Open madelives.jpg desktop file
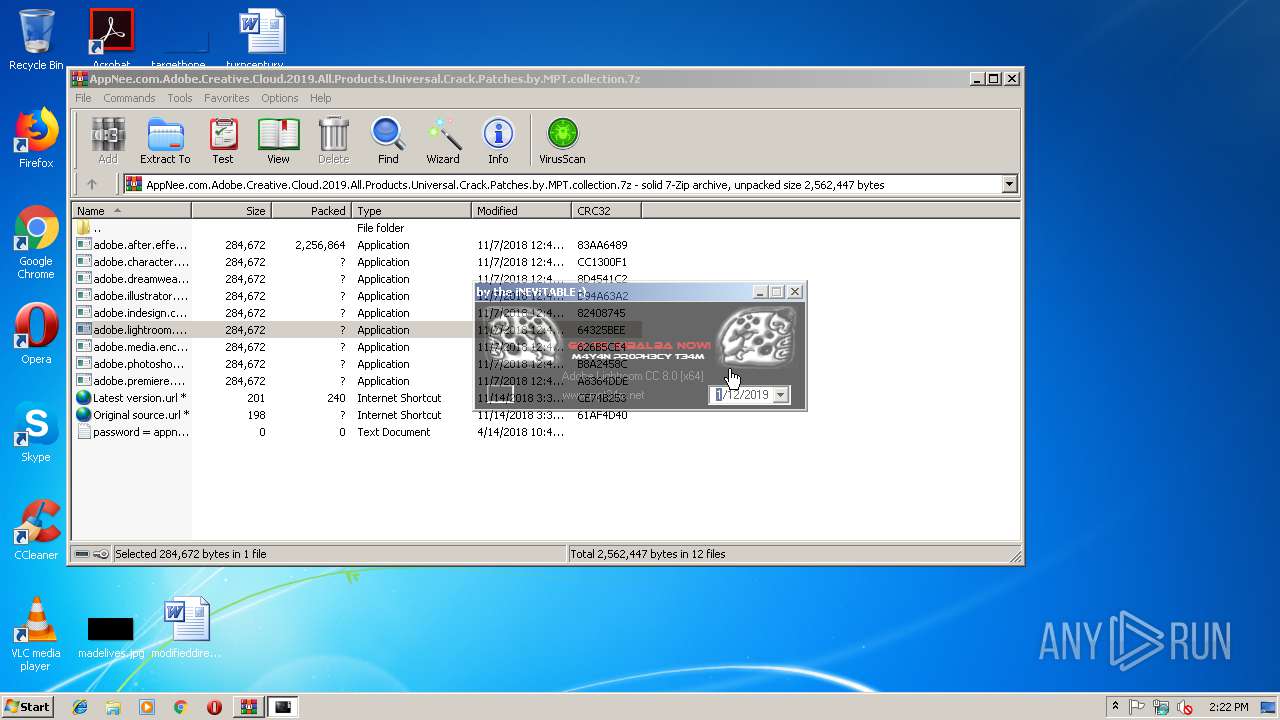 point(110,637)
